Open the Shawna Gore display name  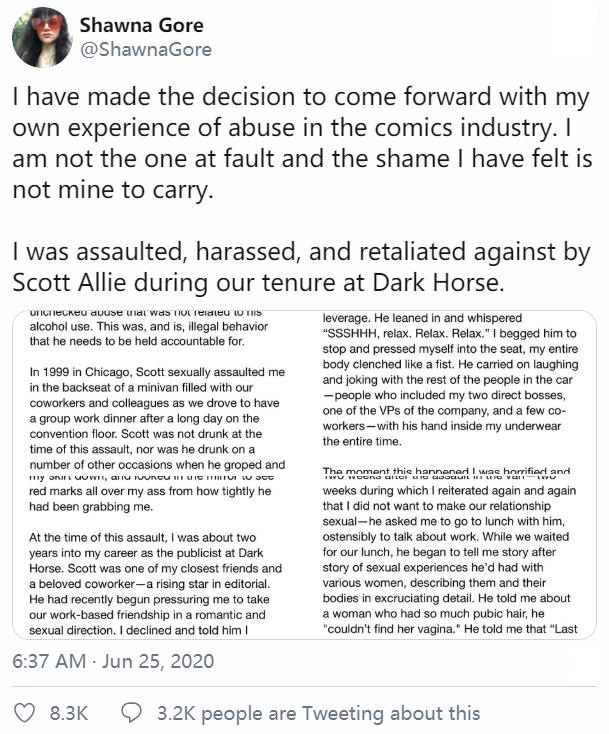click(x=141, y=25)
